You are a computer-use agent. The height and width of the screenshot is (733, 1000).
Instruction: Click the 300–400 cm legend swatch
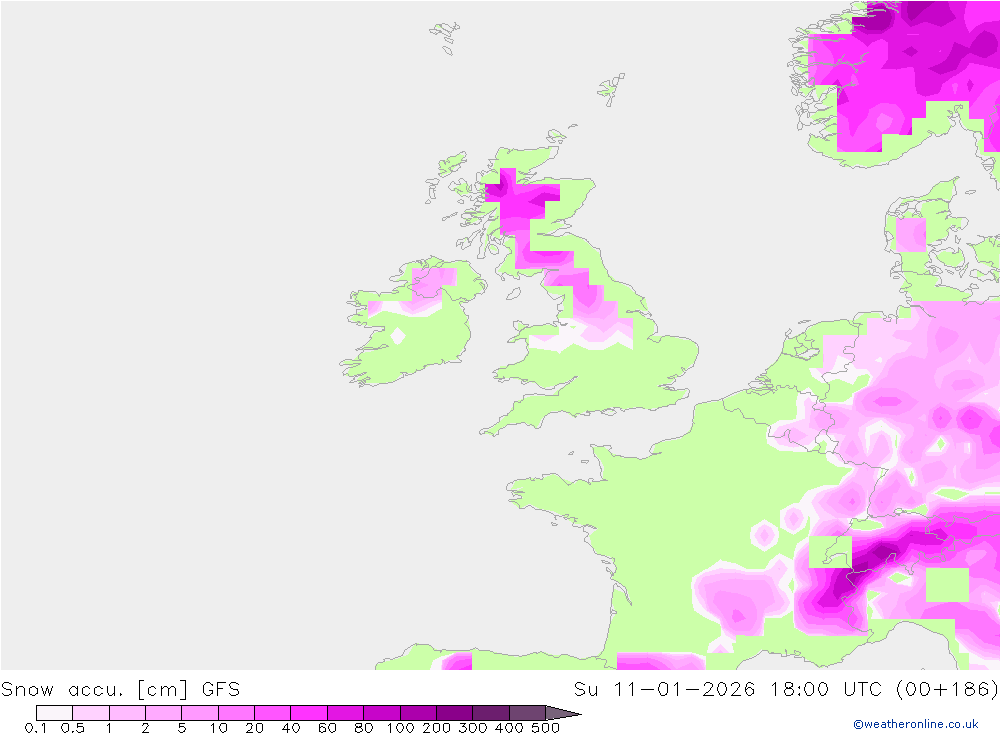pos(490,713)
